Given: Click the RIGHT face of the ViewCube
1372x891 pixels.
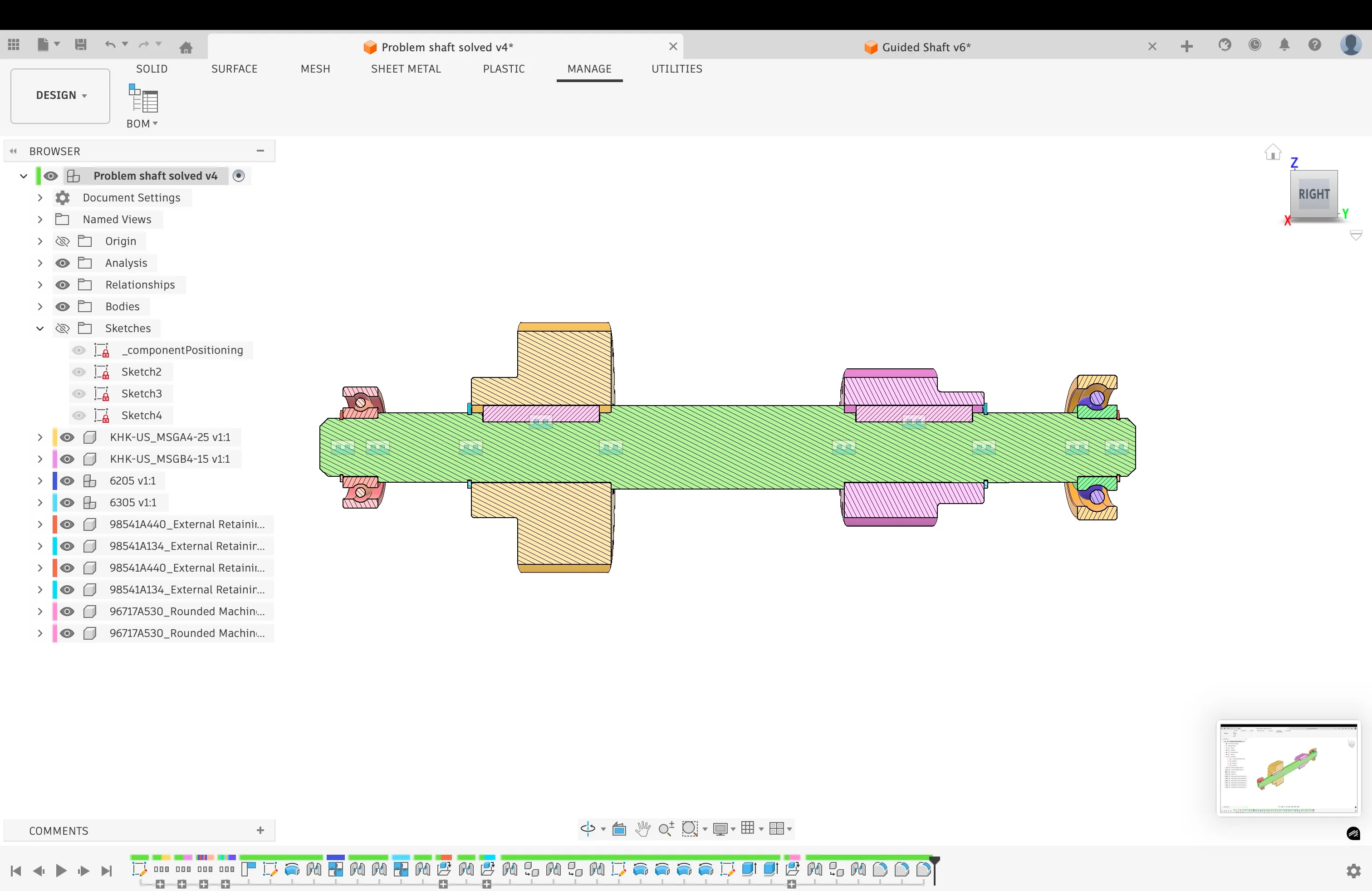Looking at the screenshot, I should tap(1314, 194).
